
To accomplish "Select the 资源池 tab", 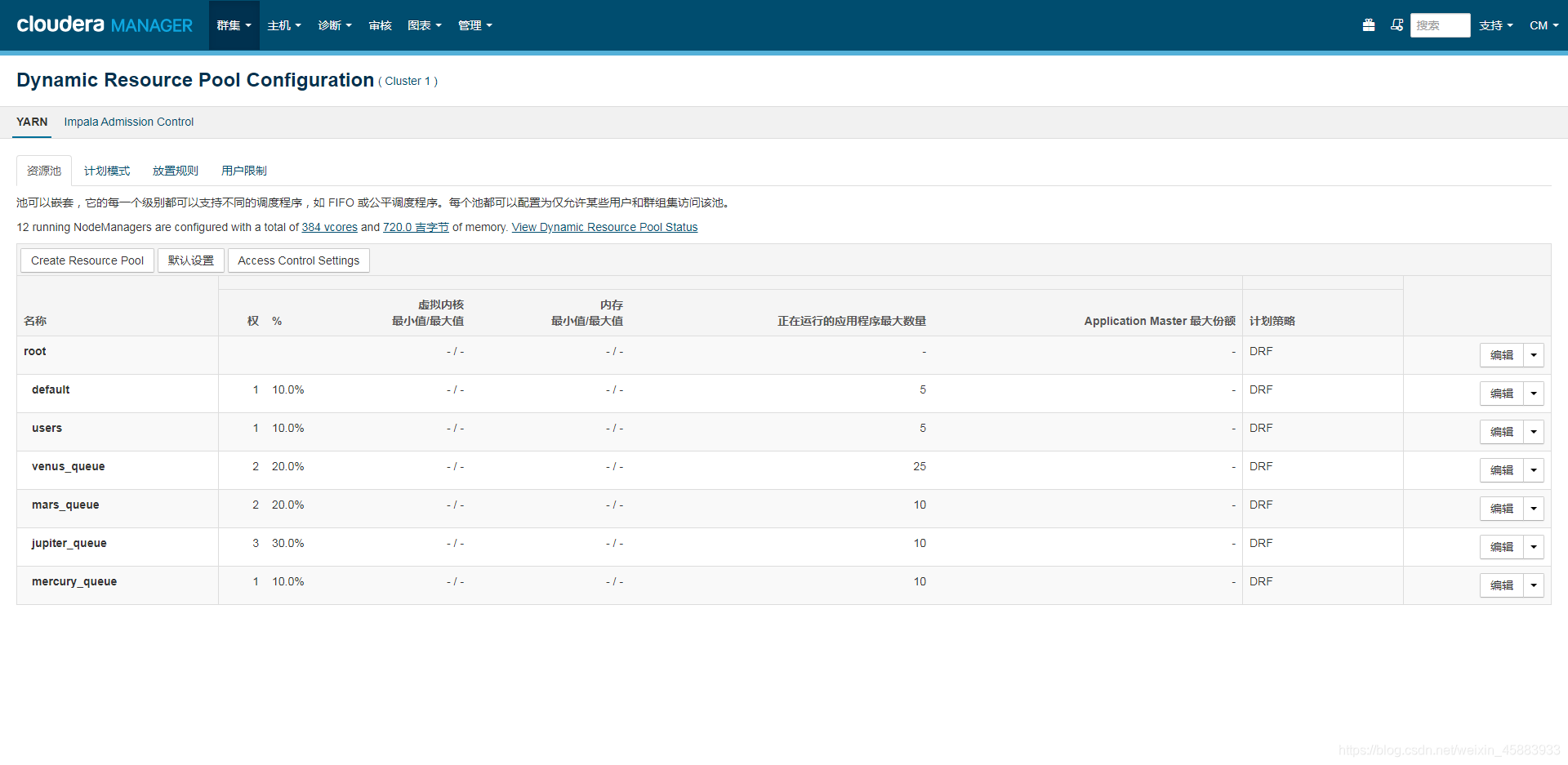I will (x=44, y=171).
